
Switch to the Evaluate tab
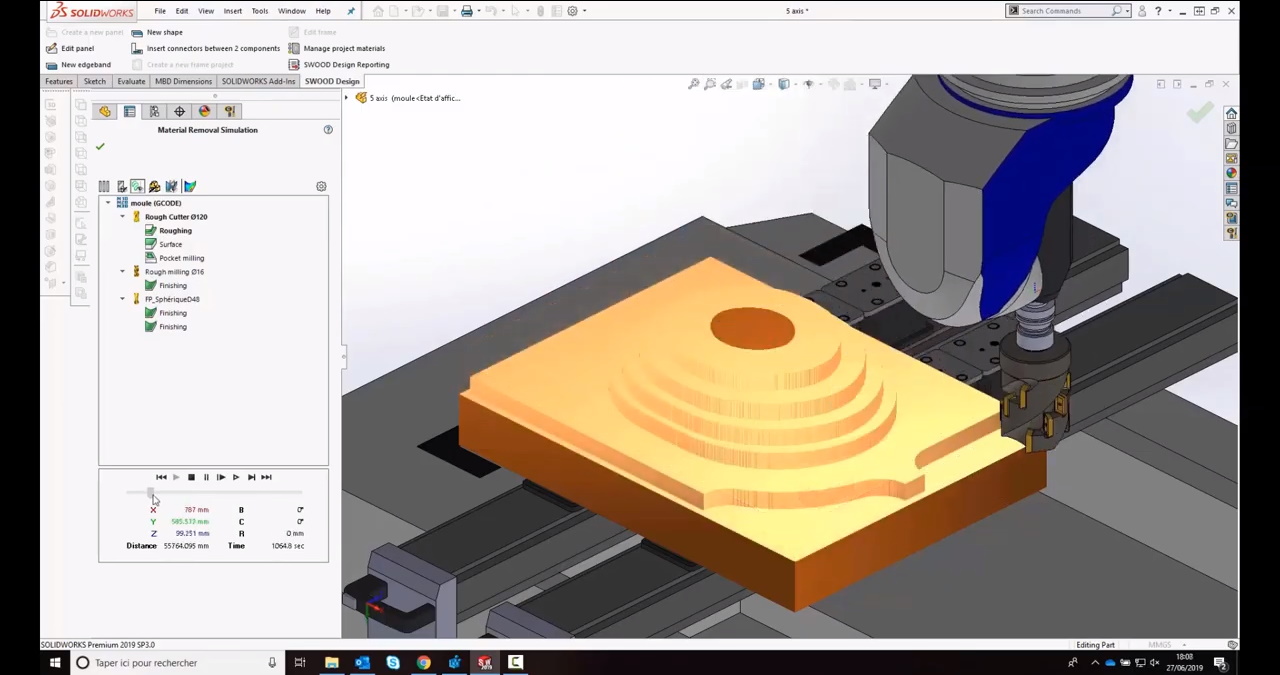131,81
